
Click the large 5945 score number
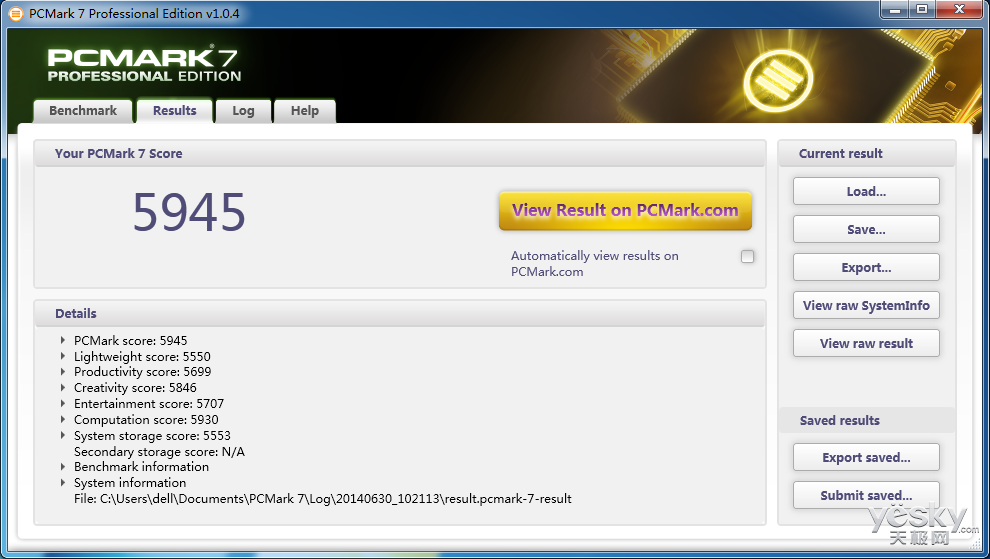click(189, 212)
